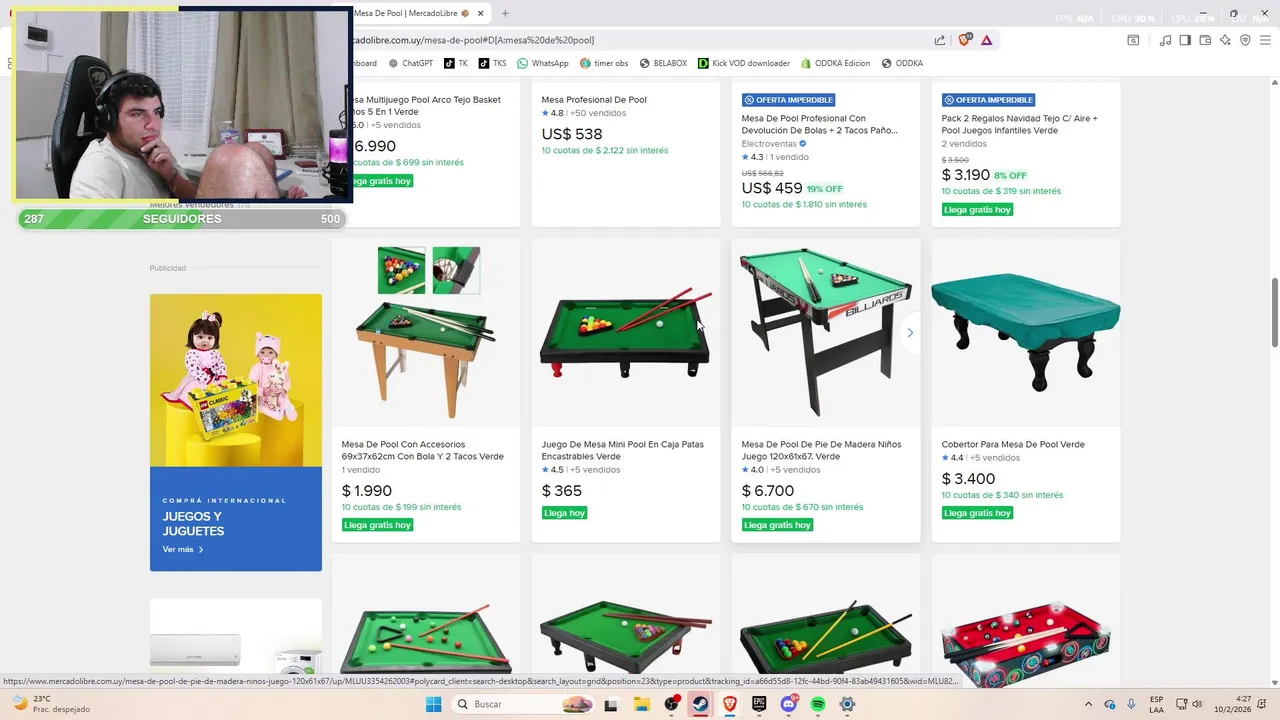Open the ChatGPT bookmark
This screenshot has height=720, width=1280.
pos(410,63)
